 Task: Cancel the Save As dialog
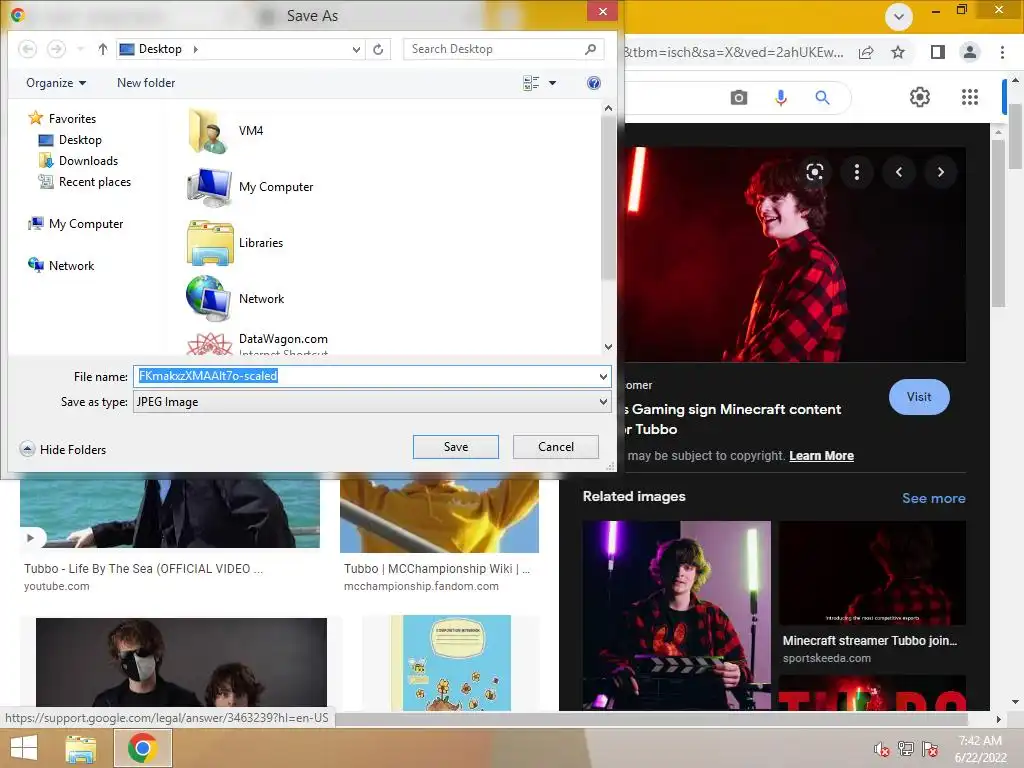tap(556, 447)
